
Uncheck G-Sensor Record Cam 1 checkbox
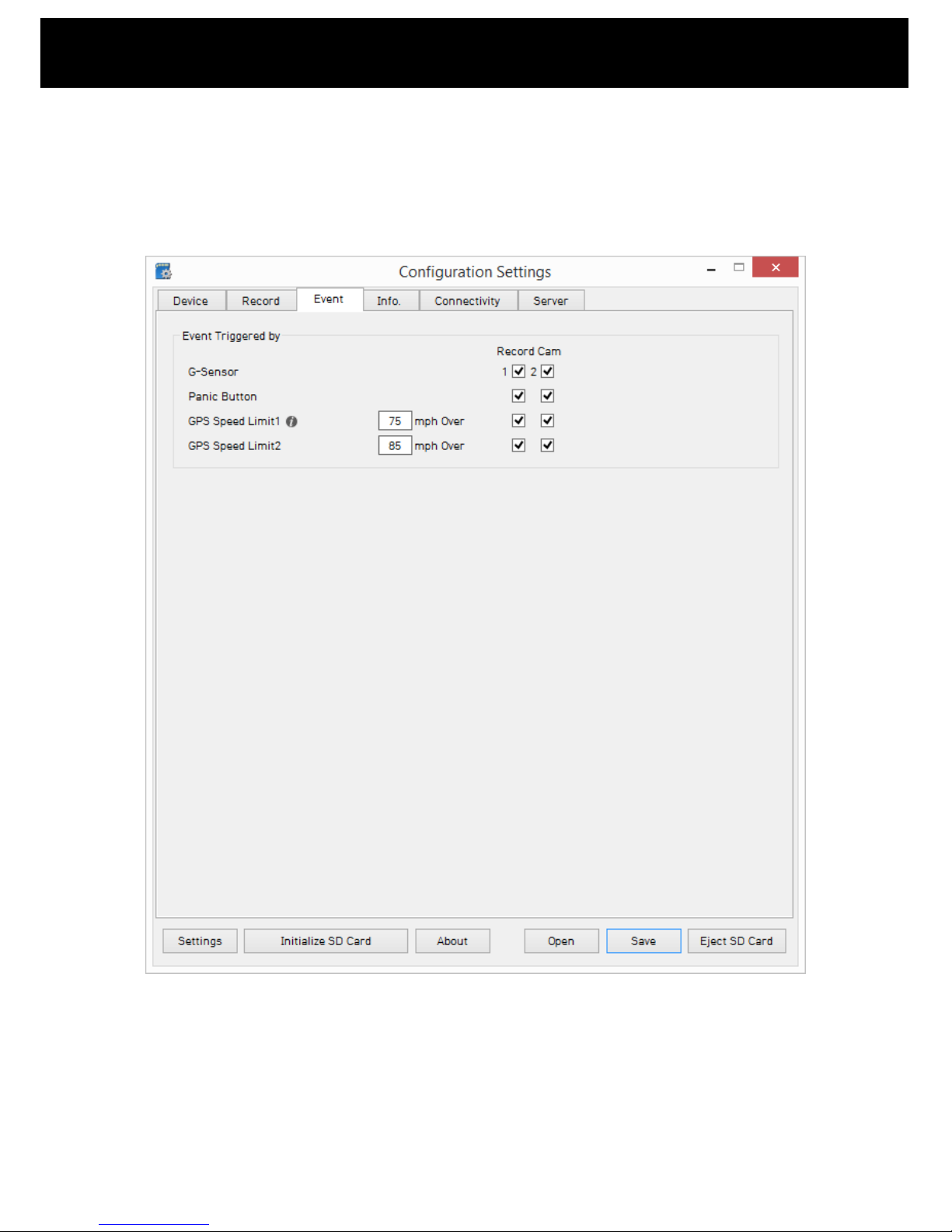518,372
